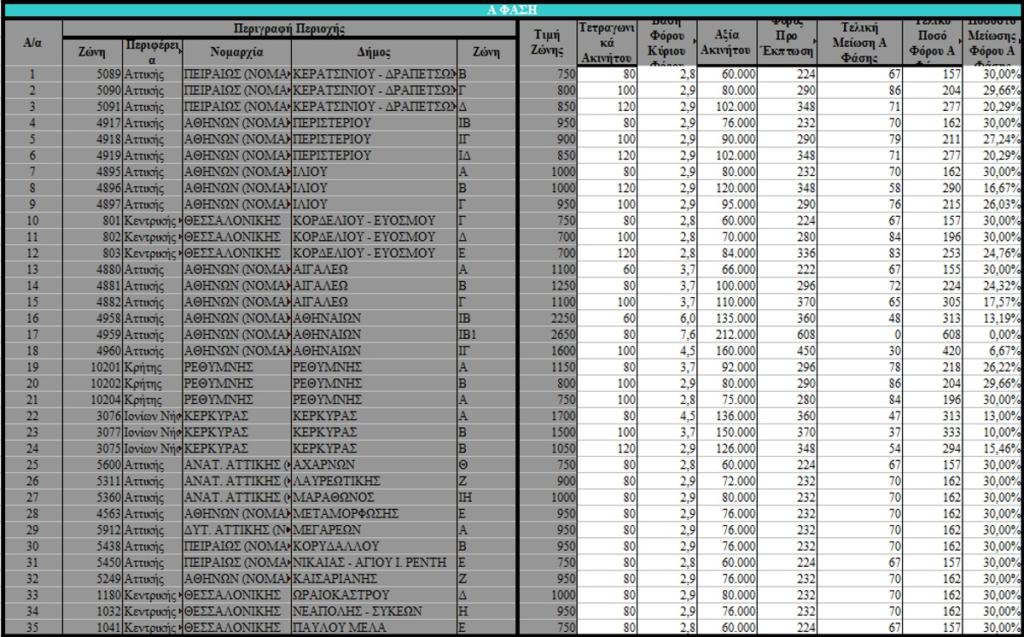Click the zone code cell 10201
The height and width of the screenshot is (637, 1024).
[93, 367]
